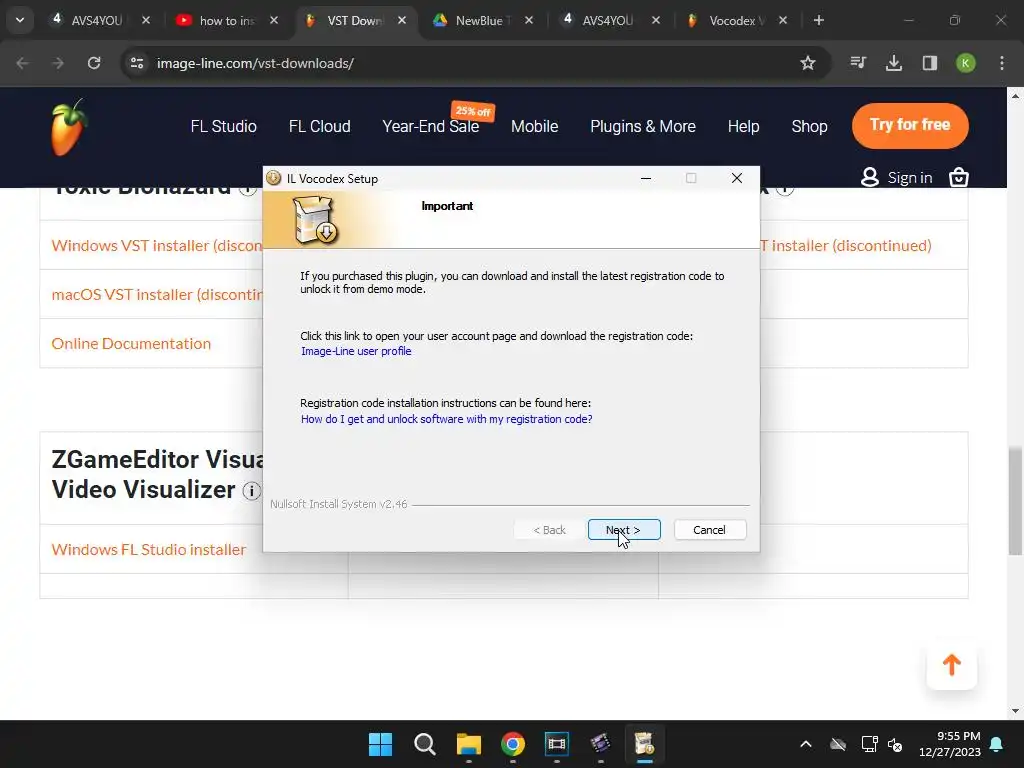Reload the current page
The image size is (1024, 768).
click(x=94, y=63)
